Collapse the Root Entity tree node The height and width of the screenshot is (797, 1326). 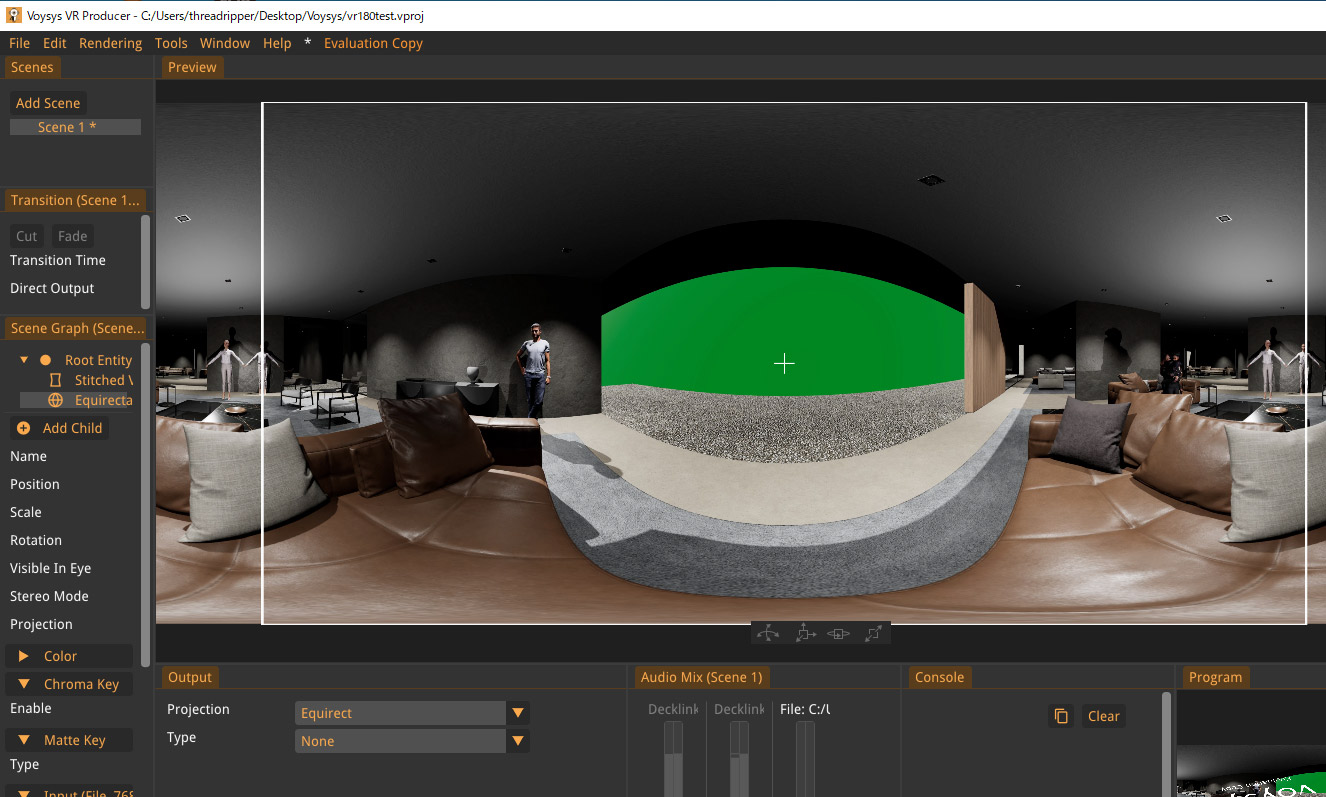(24, 360)
